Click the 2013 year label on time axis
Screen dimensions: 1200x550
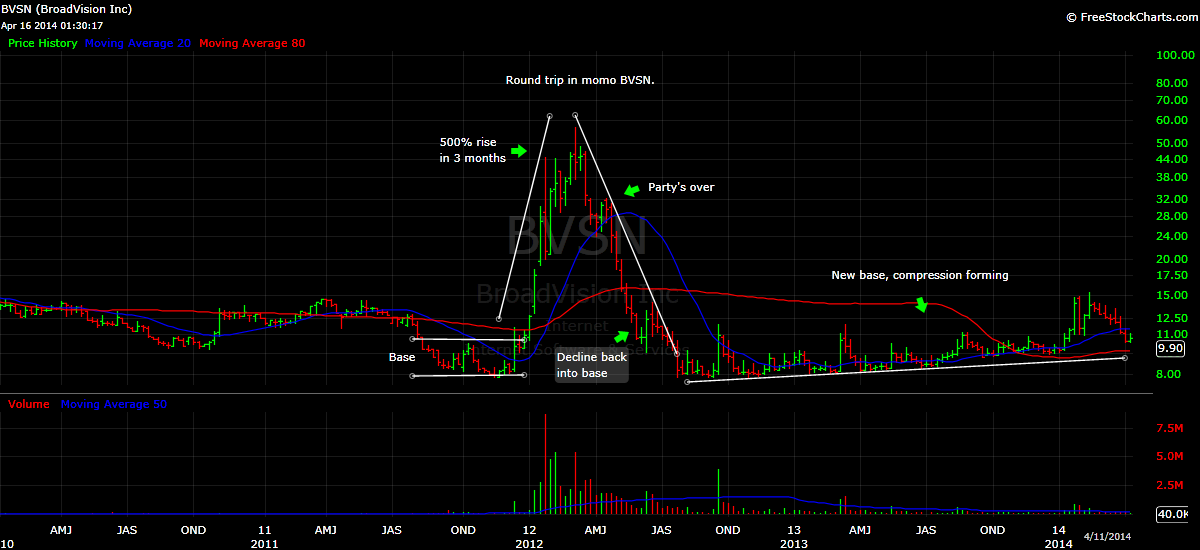pyautogui.click(x=793, y=543)
